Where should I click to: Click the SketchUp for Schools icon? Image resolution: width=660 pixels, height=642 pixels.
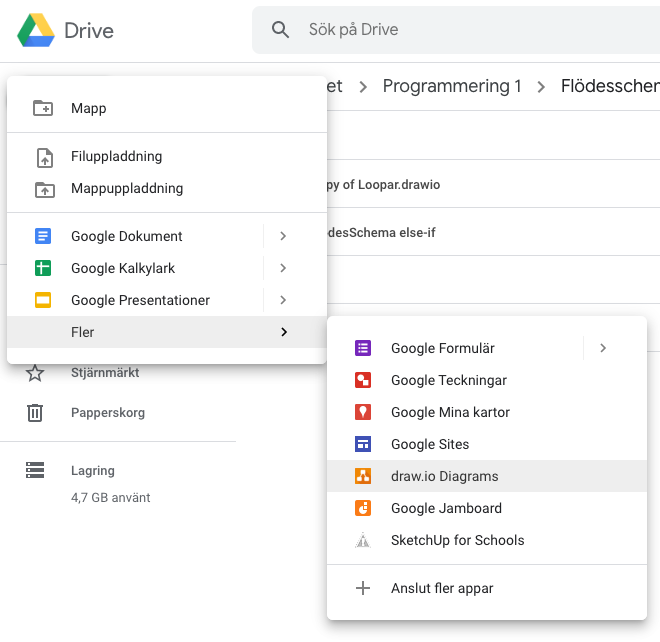coord(363,540)
